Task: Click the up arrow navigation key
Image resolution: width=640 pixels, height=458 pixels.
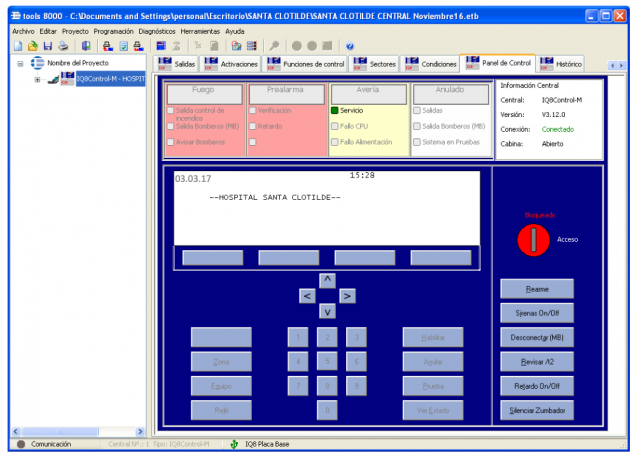Action: click(327, 280)
